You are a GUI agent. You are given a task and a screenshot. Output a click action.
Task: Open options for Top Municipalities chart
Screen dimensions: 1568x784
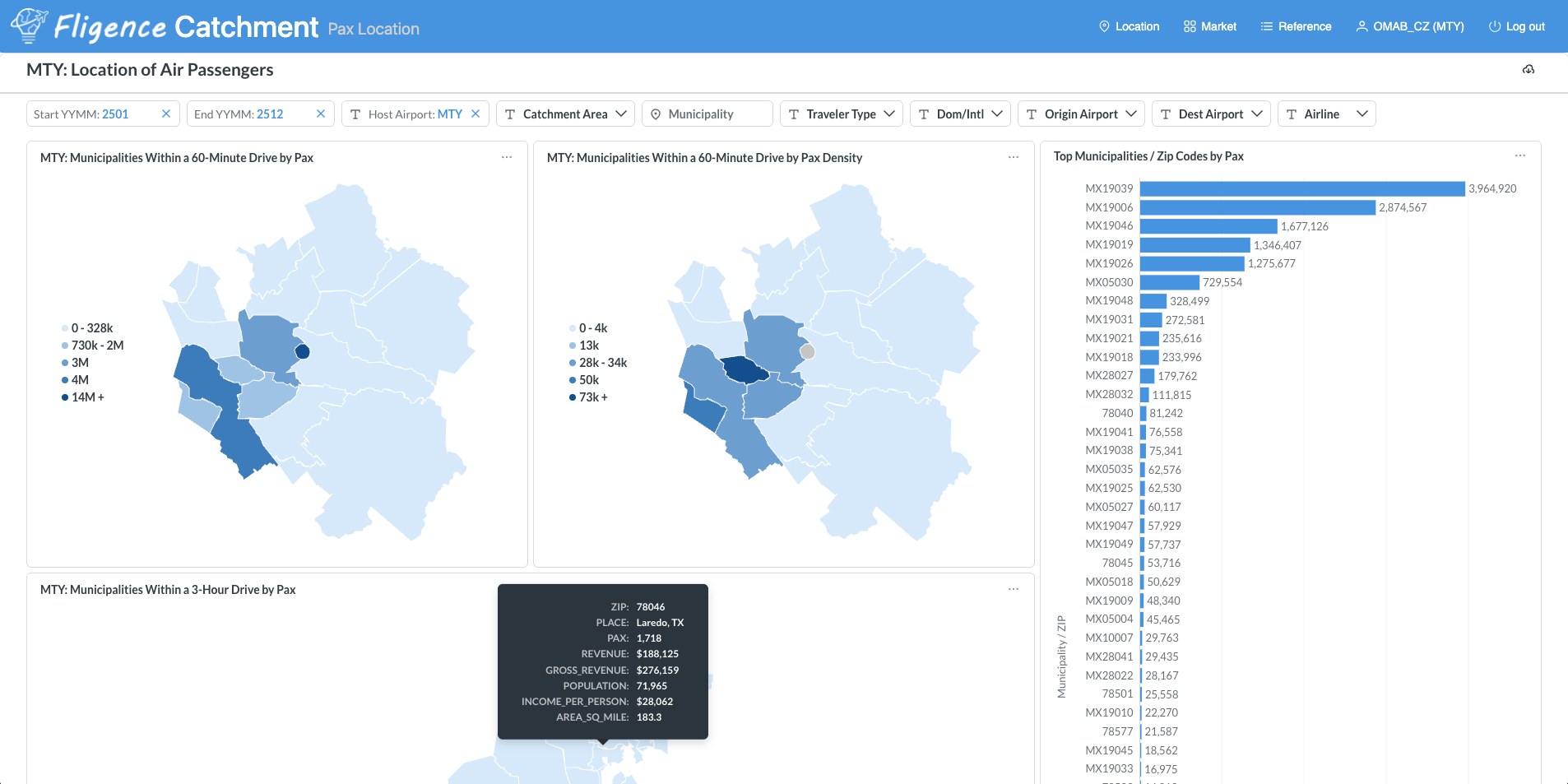tap(1520, 155)
